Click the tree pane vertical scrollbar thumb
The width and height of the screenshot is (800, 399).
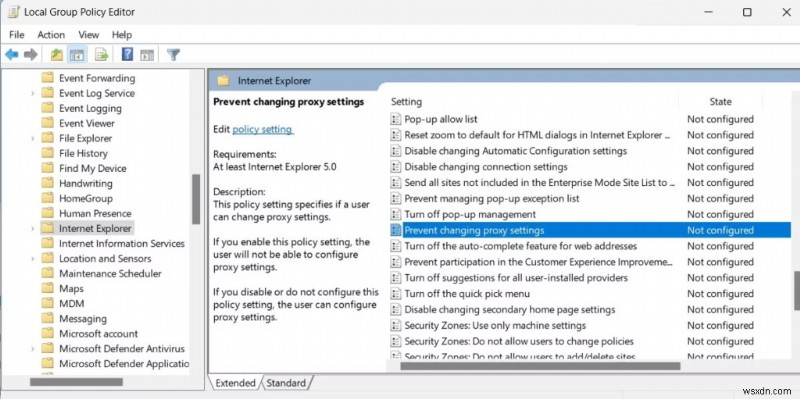pyautogui.click(x=195, y=200)
